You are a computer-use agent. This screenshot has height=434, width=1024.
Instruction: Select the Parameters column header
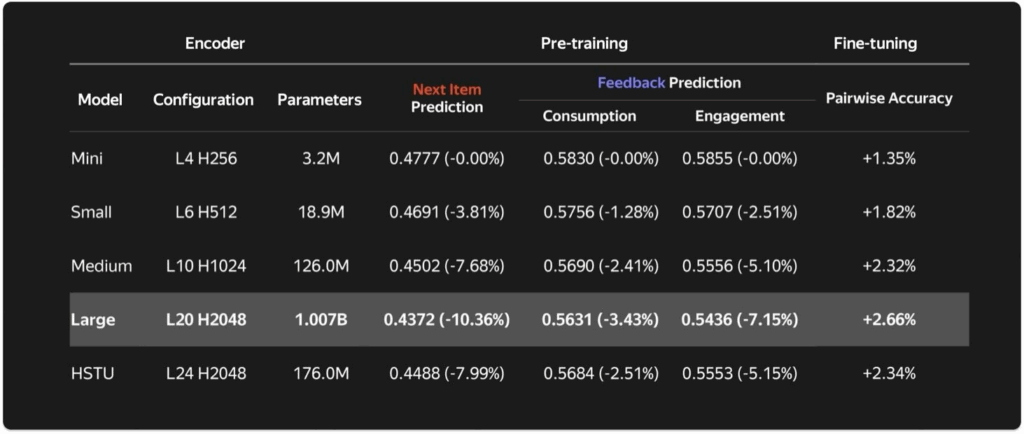coord(319,100)
